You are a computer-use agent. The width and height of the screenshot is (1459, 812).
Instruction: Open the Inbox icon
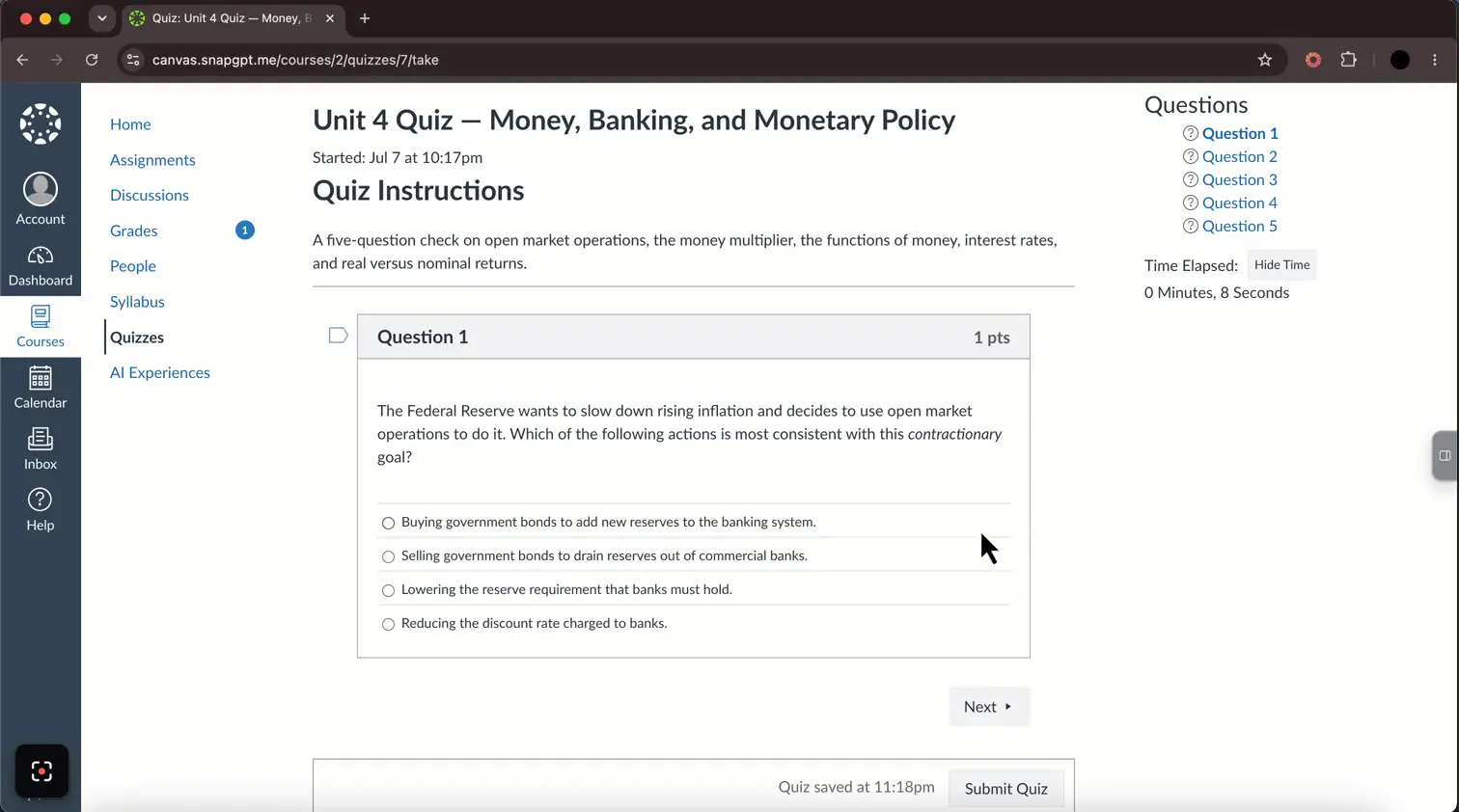coord(41,439)
